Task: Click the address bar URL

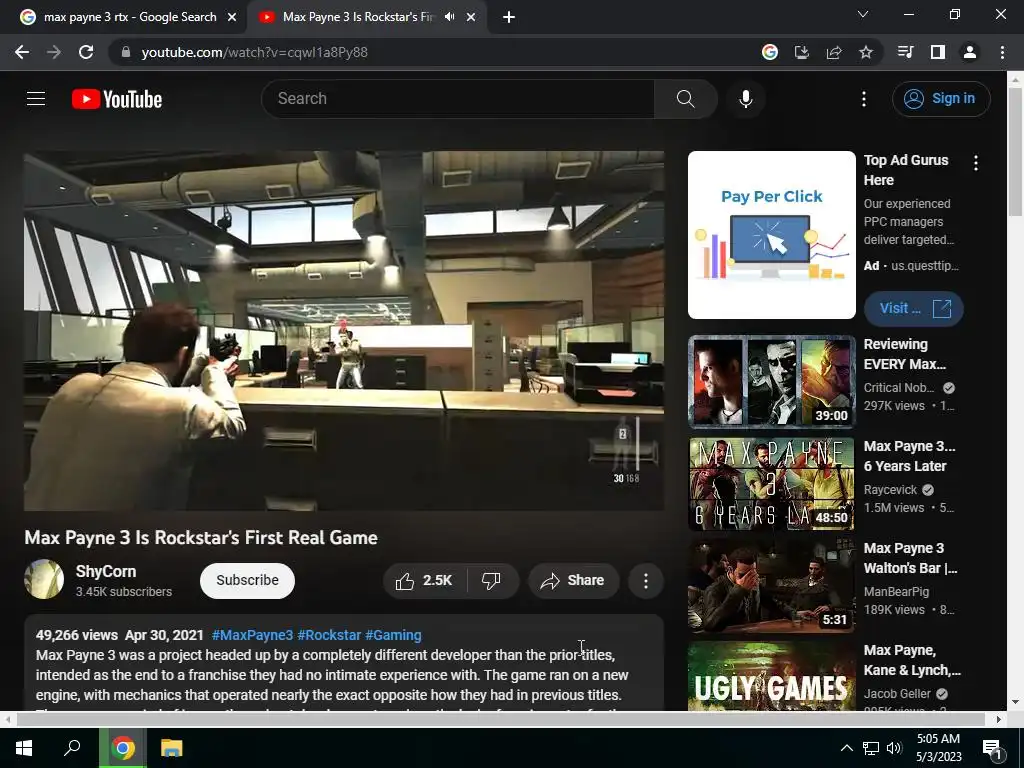Action: tap(255, 52)
